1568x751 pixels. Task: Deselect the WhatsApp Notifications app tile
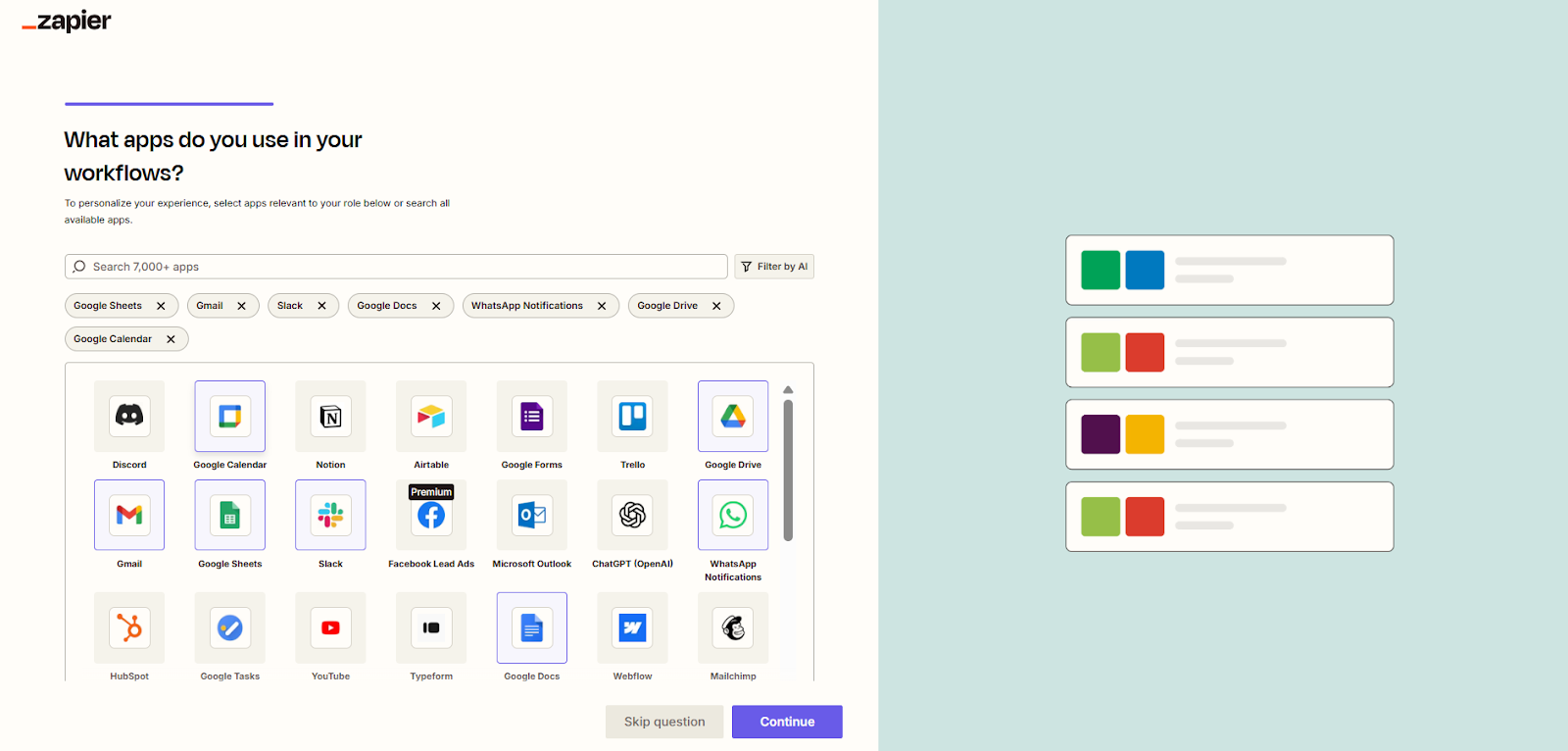coord(733,515)
